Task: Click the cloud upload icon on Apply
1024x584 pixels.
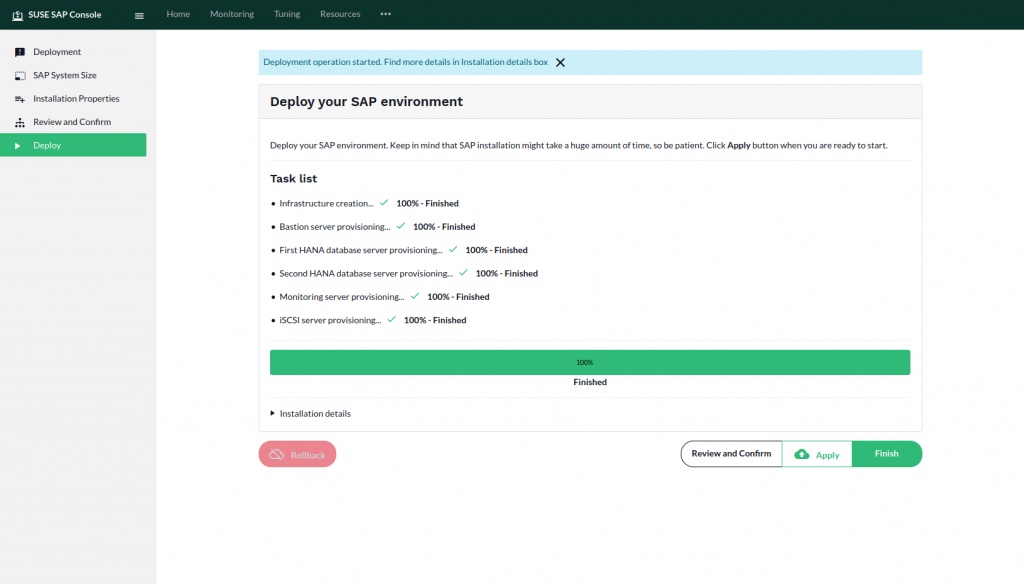Action: [x=801, y=454]
